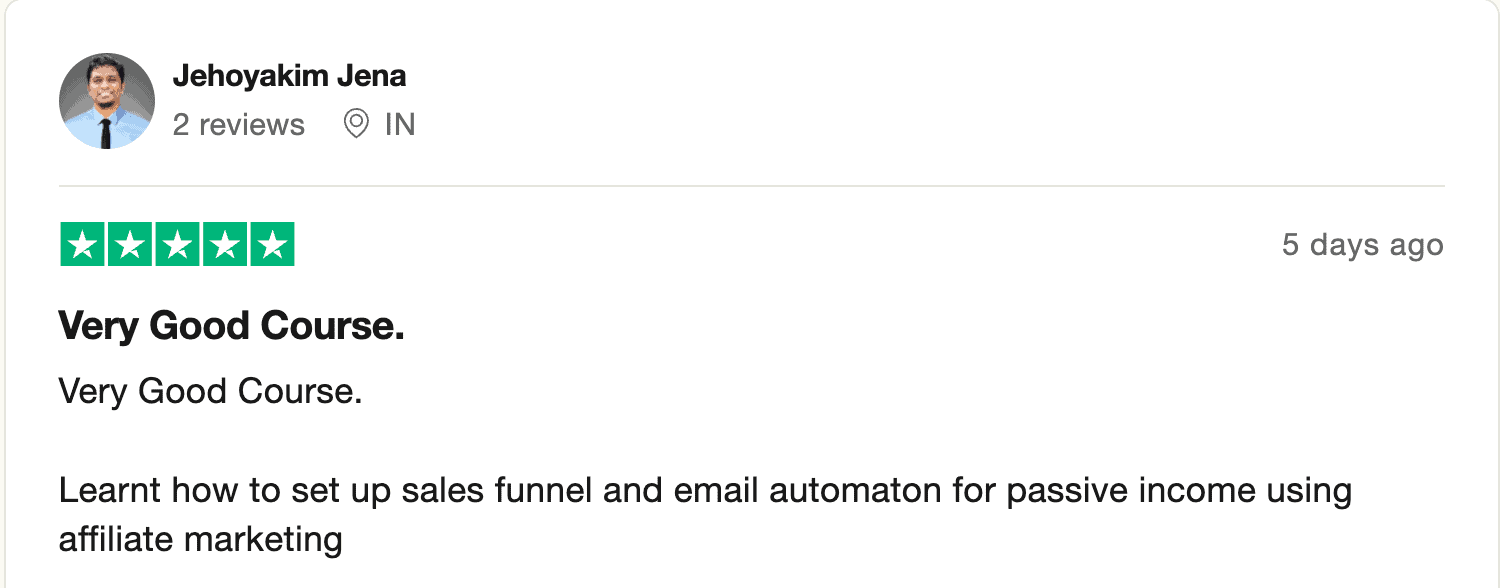Click the "affiliate marketing" text line
Viewport: 1500px width, 588px height.
pos(200,540)
